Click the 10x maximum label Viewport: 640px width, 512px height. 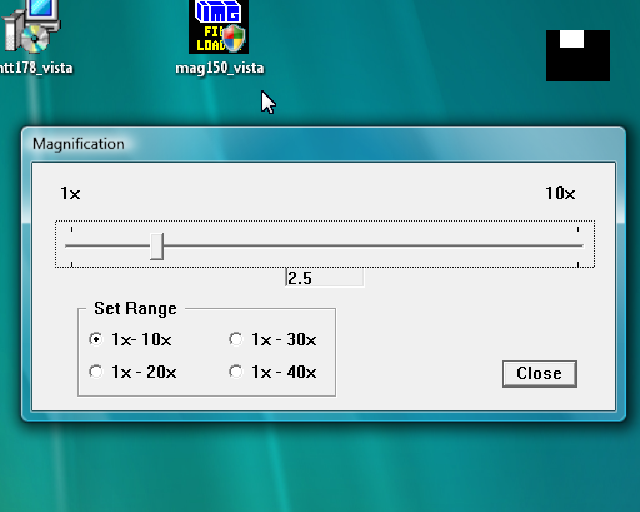560,193
